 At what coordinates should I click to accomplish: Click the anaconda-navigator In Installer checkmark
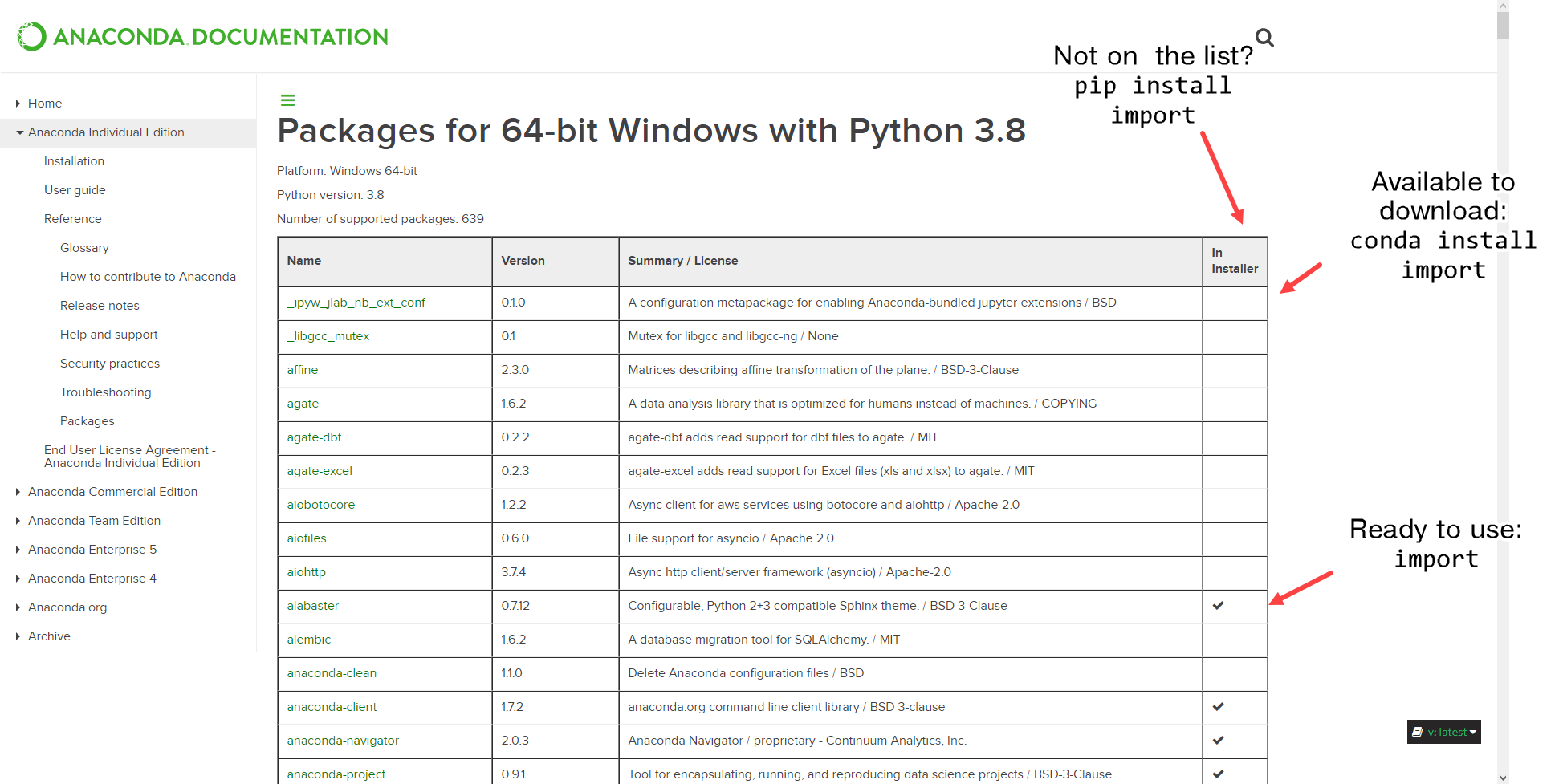point(1218,741)
